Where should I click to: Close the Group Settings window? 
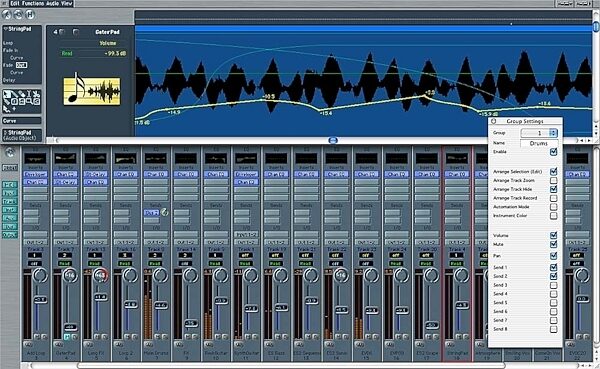493,121
